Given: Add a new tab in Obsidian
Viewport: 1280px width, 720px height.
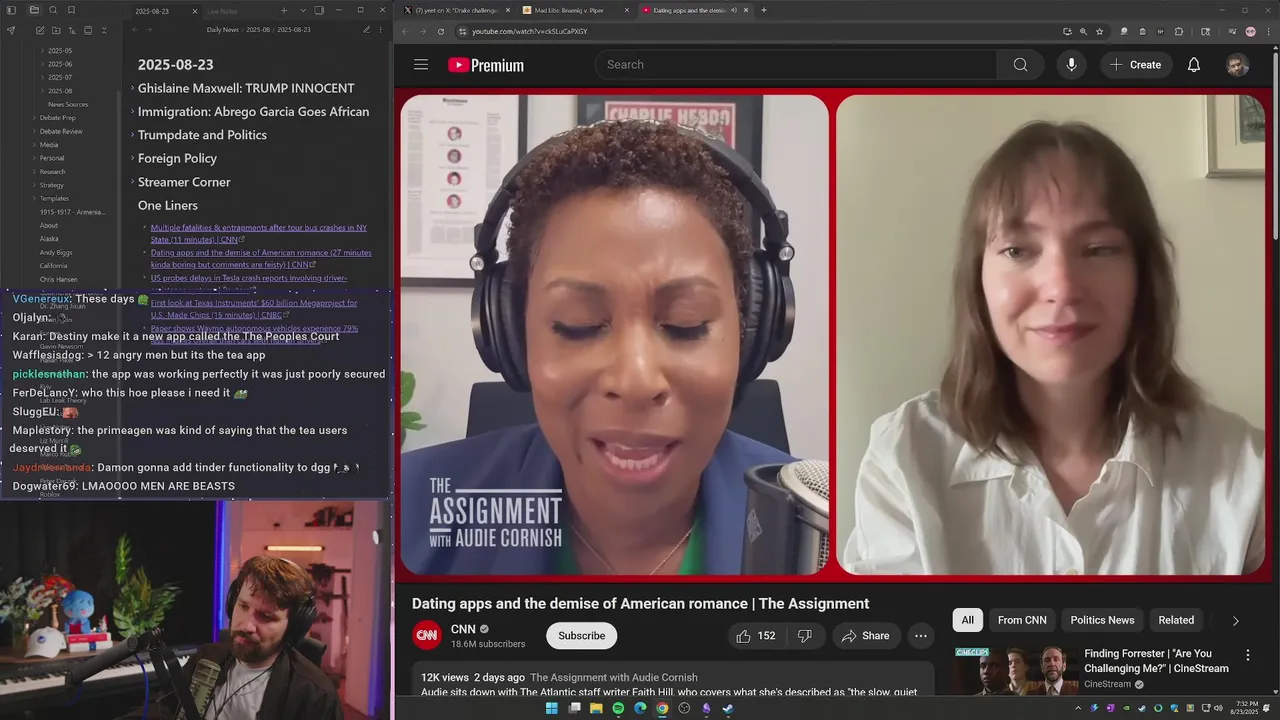Looking at the screenshot, I should pos(284,11).
